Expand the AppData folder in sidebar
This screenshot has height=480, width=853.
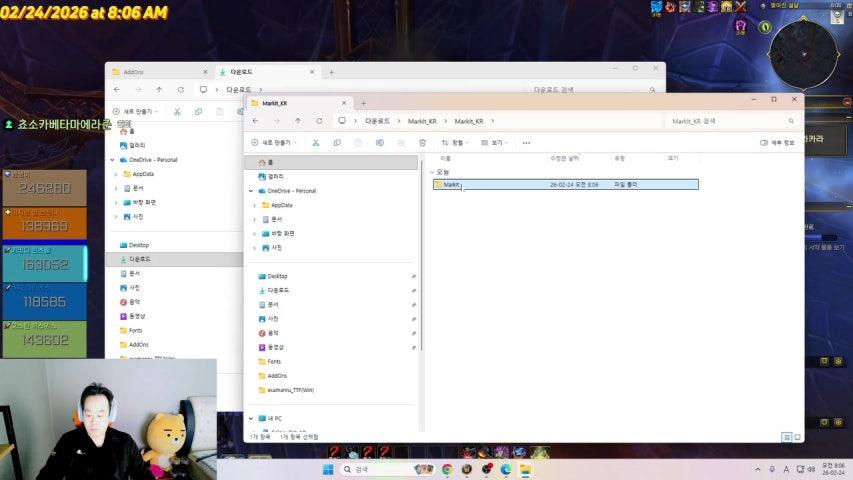(256, 205)
